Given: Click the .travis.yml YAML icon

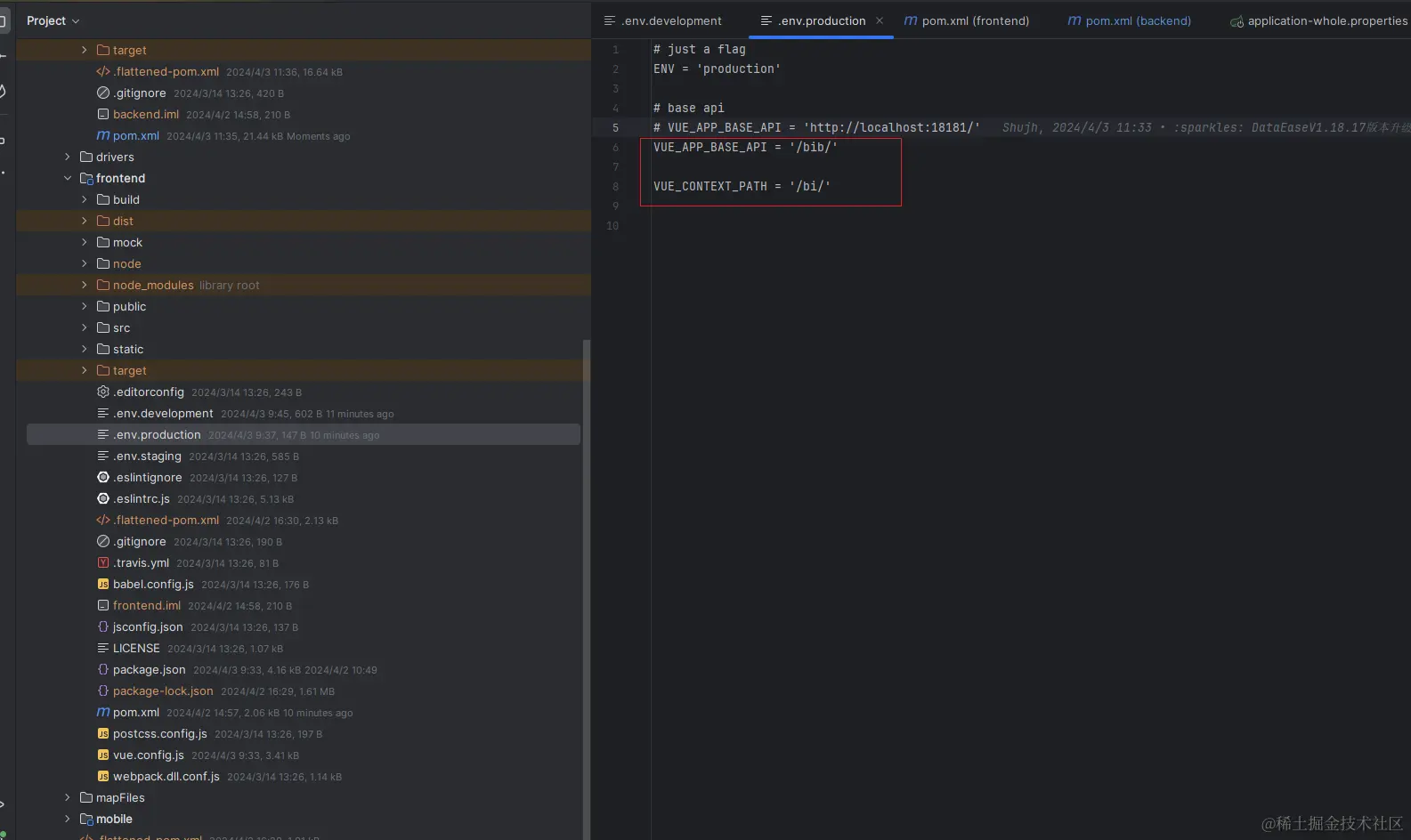Looking at the screenshot, I should point(103,562).
